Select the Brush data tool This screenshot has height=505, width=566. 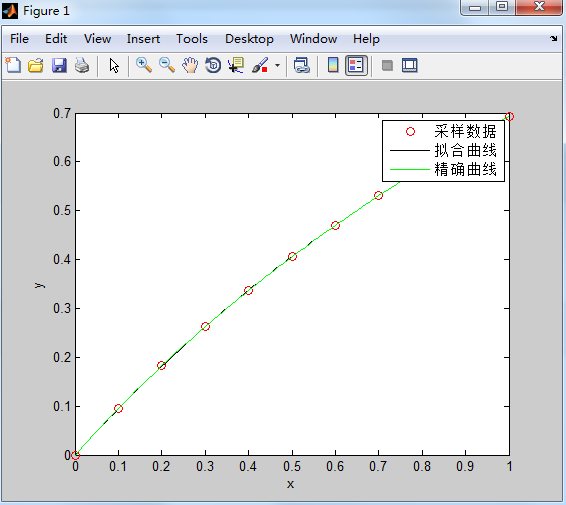coord(260,65)
